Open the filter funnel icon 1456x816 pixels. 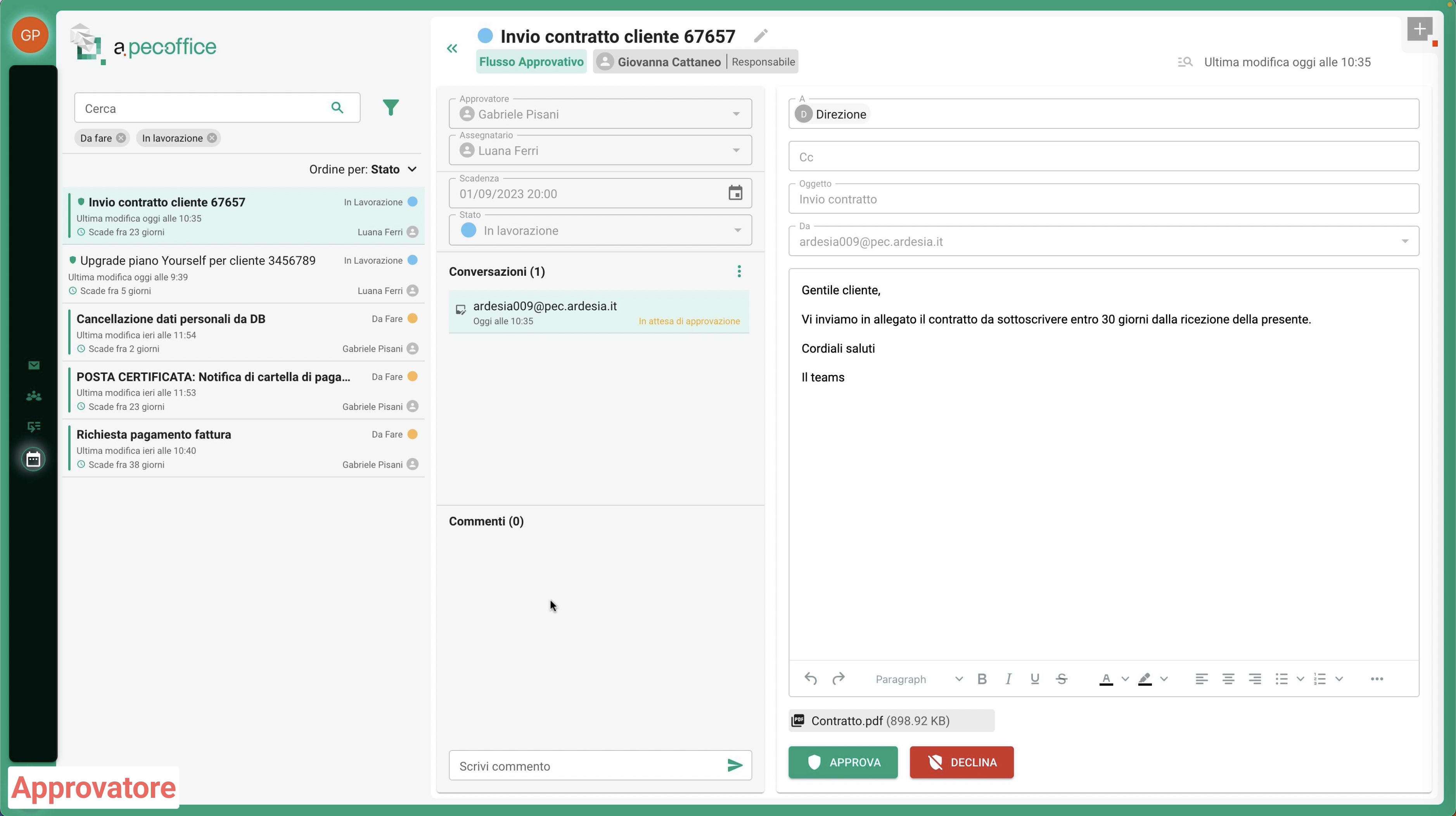(391, 107)
